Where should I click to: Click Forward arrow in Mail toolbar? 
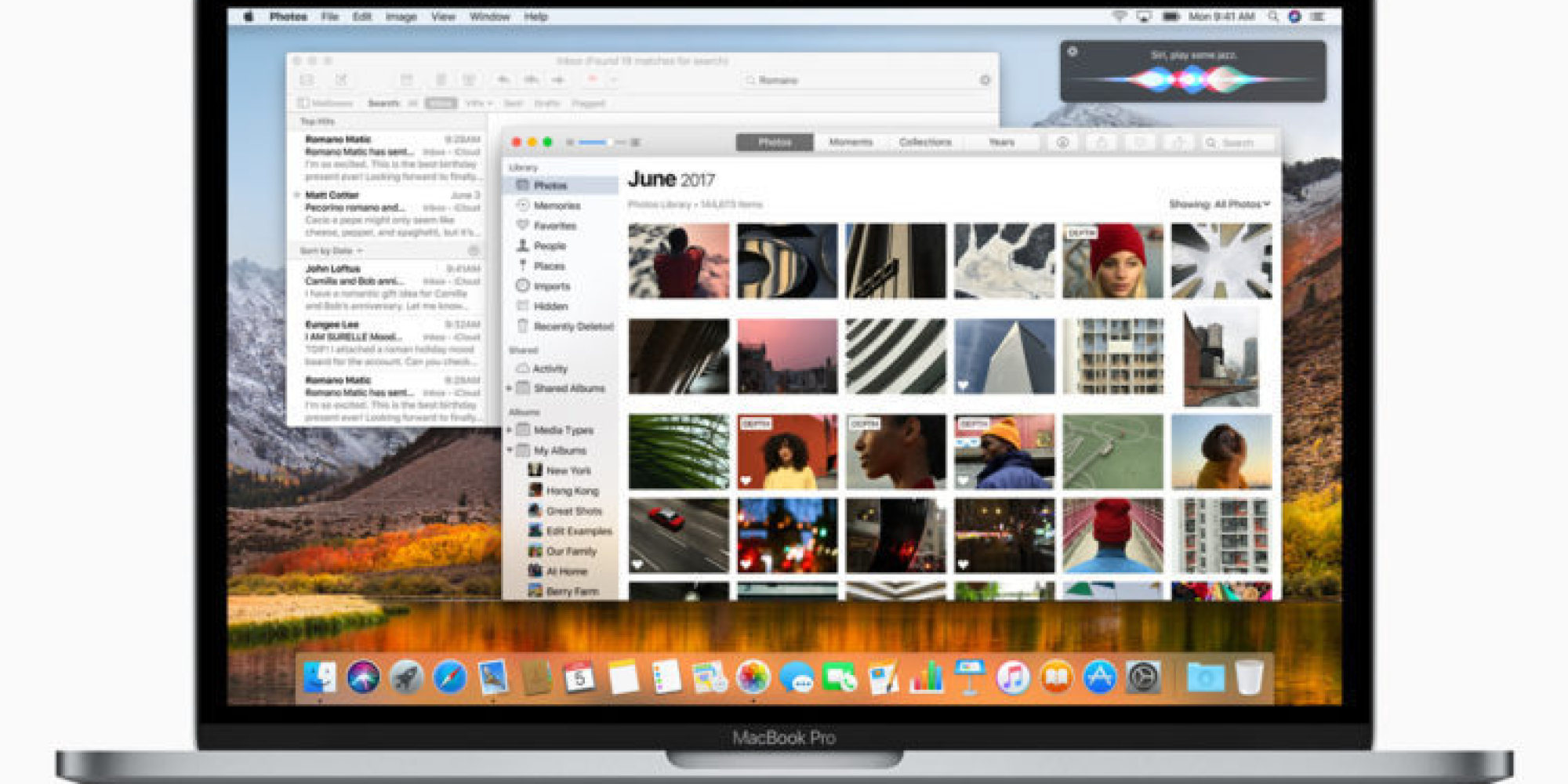pyautogui.click(x=558, y=80)
